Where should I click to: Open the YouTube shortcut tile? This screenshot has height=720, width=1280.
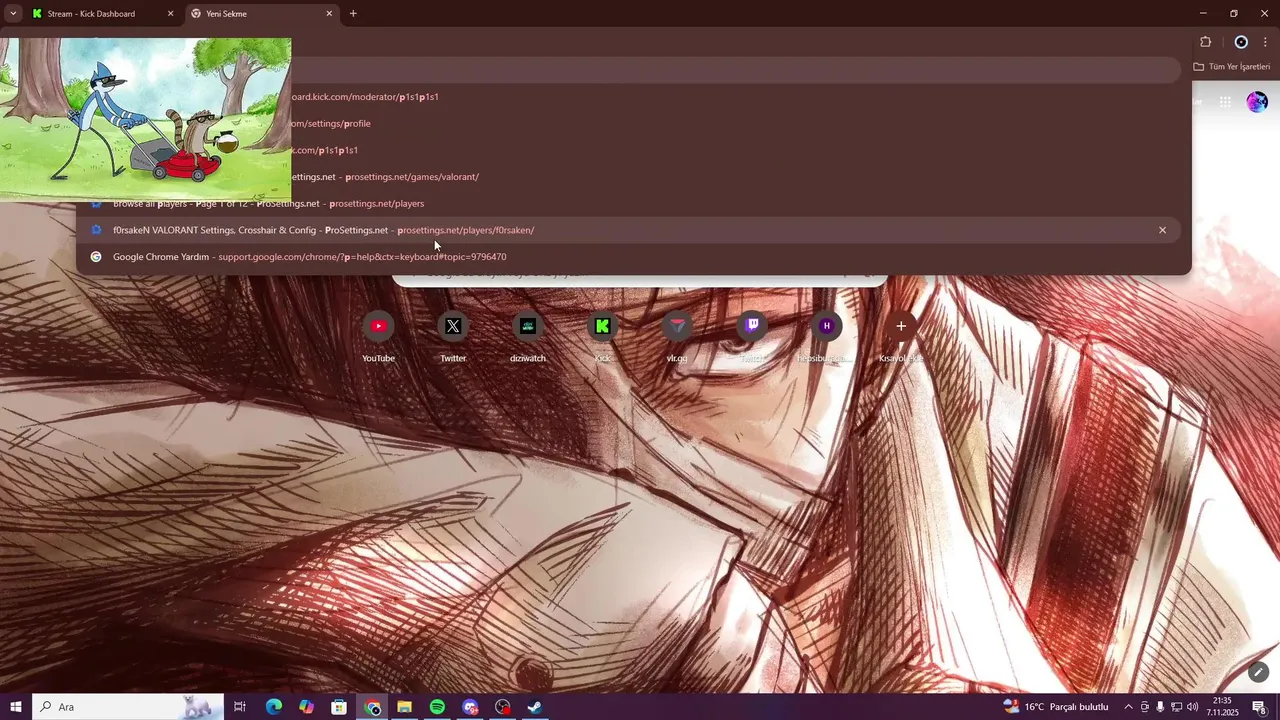(378, 337)
